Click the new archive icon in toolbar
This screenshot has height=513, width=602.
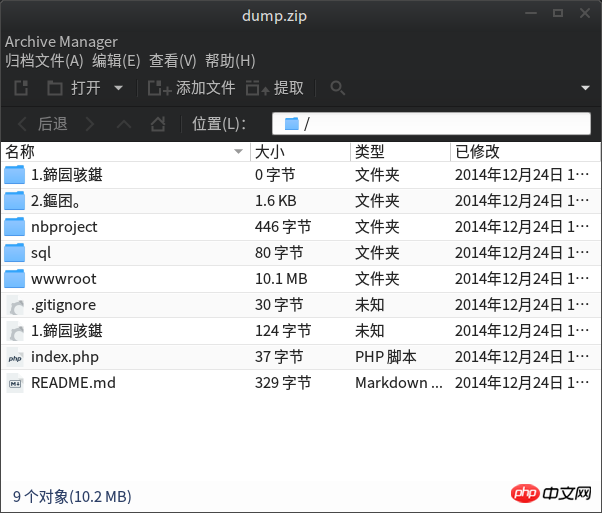tap(21, 88)
